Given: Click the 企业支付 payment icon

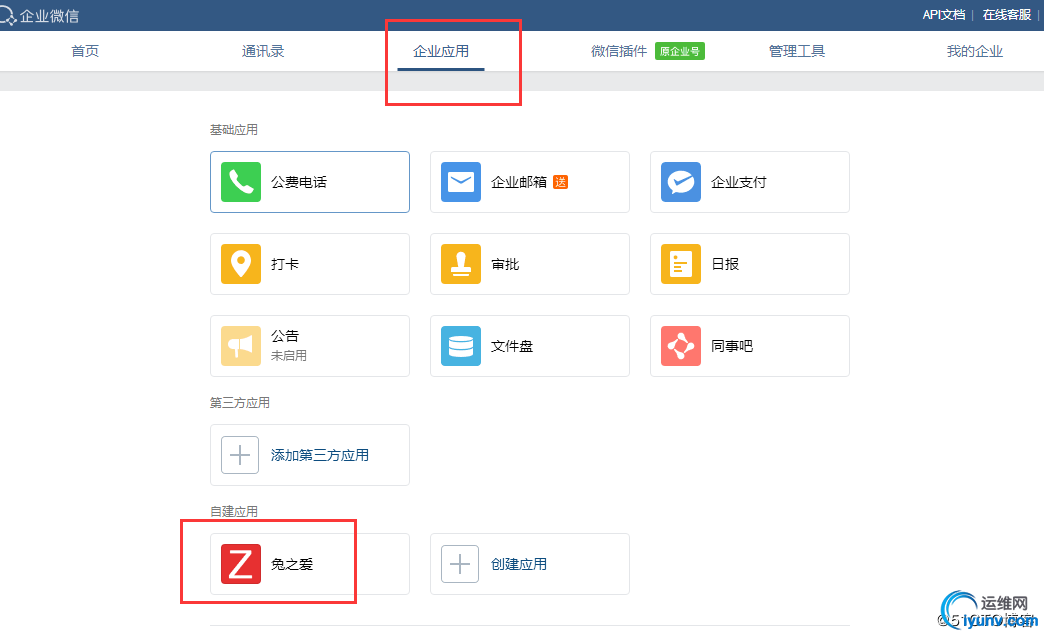Looking at the screenshot, I should [681, 182].
